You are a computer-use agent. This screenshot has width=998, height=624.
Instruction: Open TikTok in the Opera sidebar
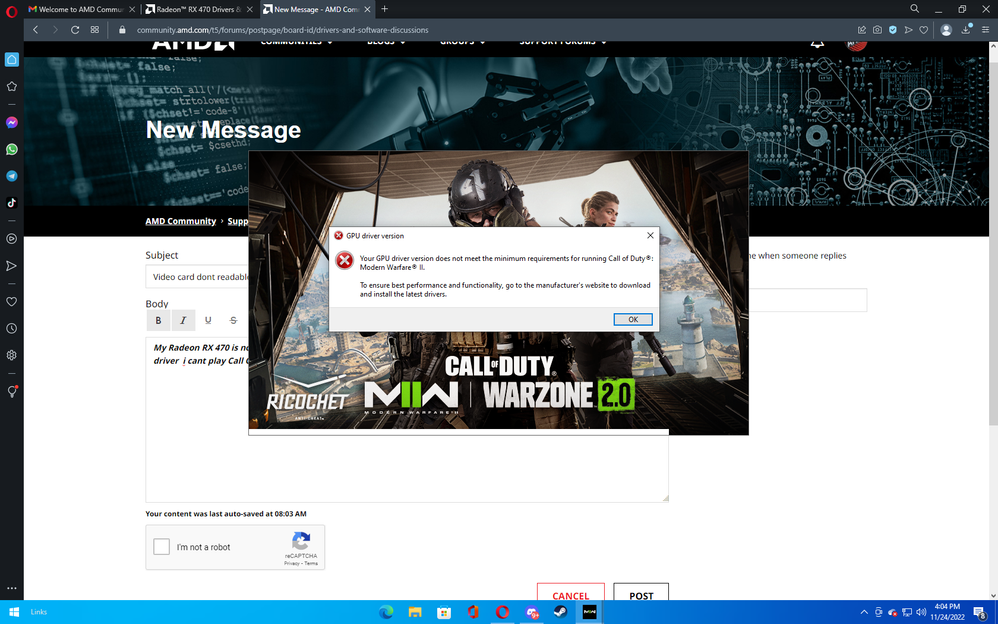point(11,202)
